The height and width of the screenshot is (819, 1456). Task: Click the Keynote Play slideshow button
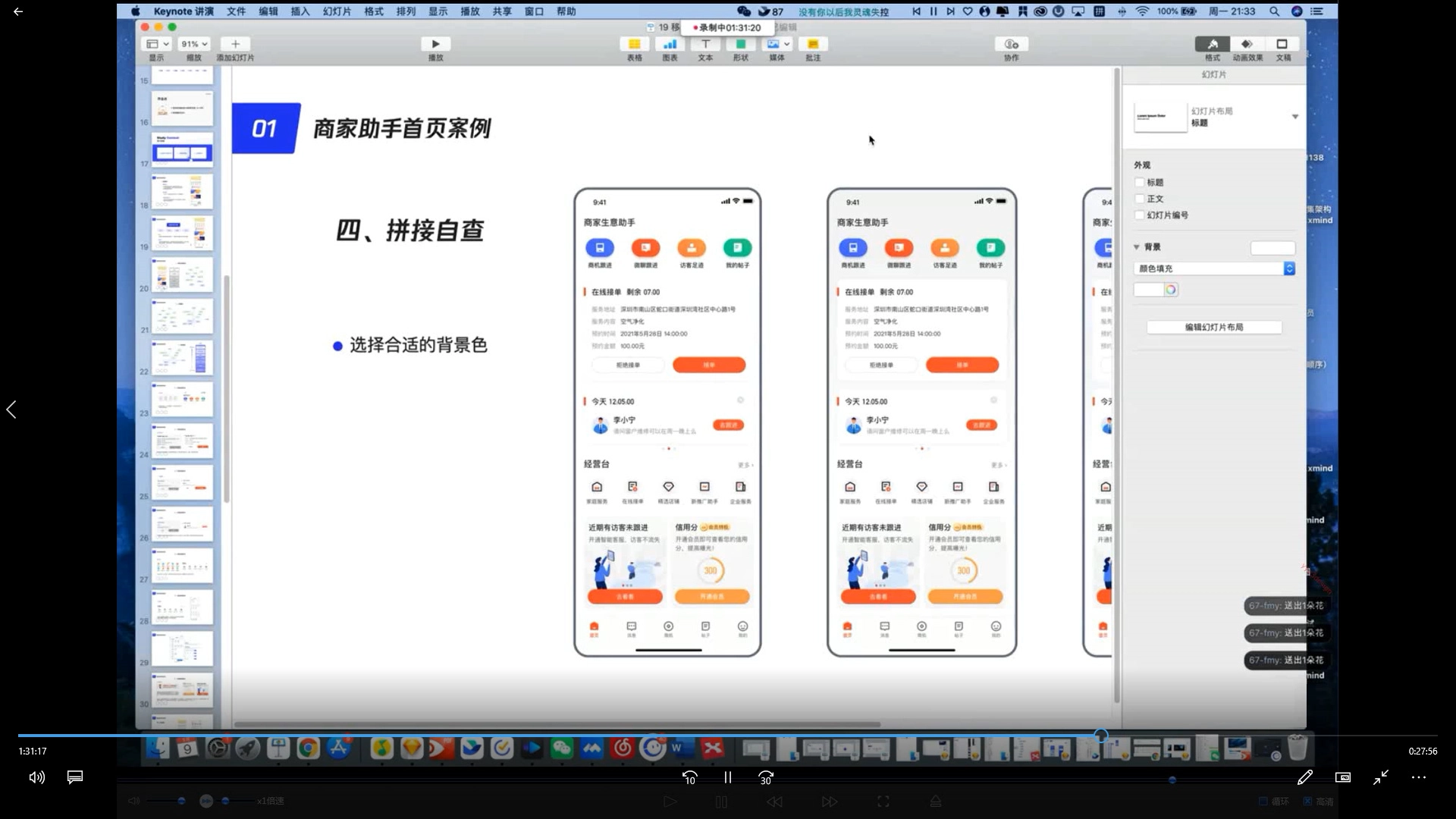pyautogui.click(x=435, y=44)
